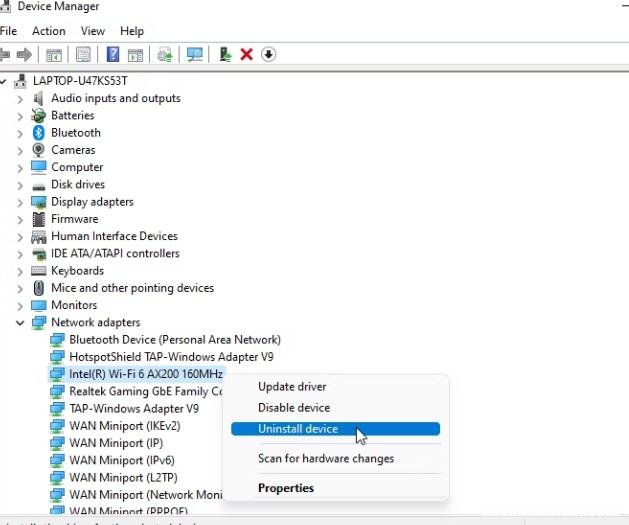Expand the Display adapters node chevron
The image size is (629, 525).
click(20, 203)
